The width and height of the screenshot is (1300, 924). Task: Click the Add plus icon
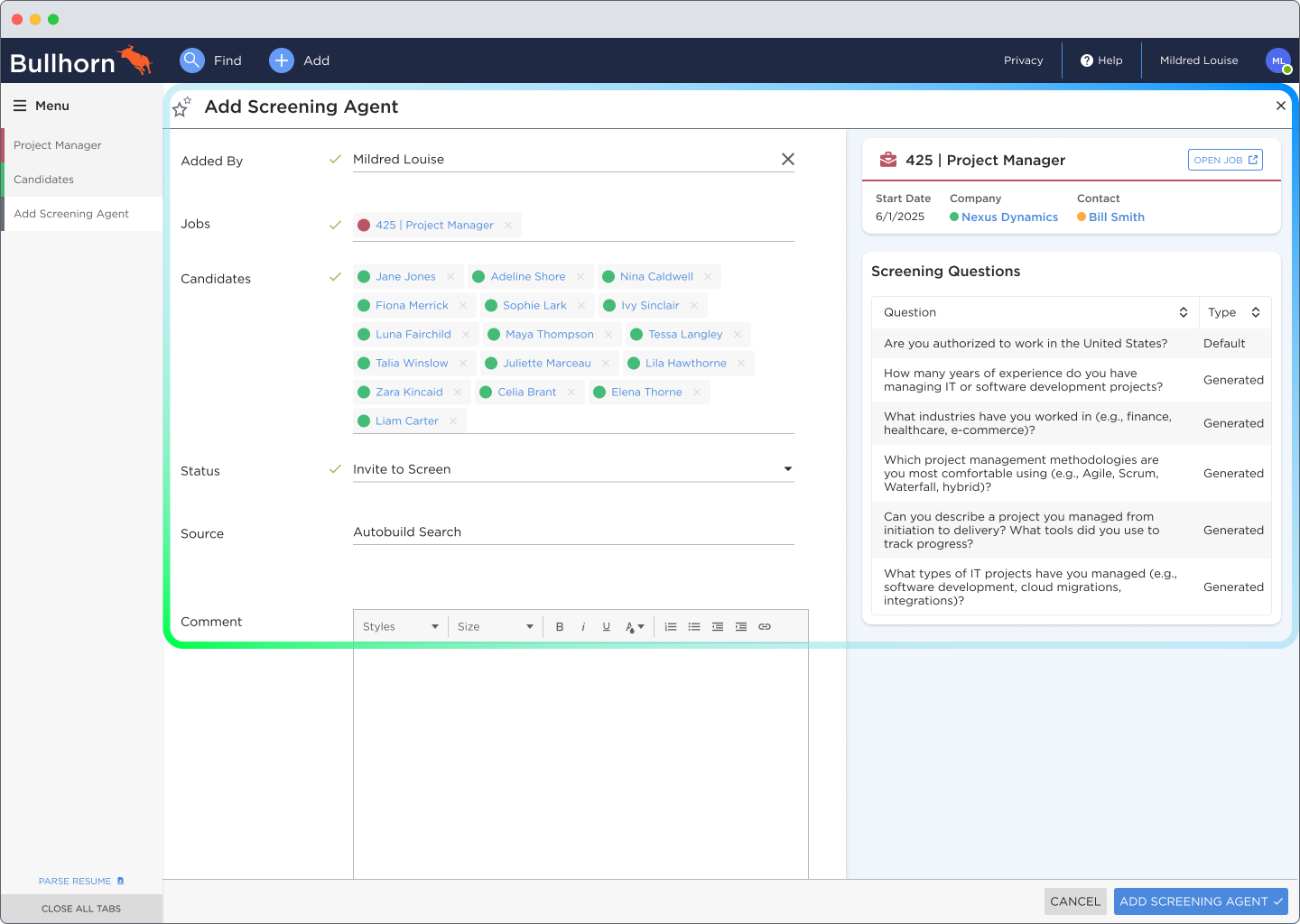tap(282, 60)
